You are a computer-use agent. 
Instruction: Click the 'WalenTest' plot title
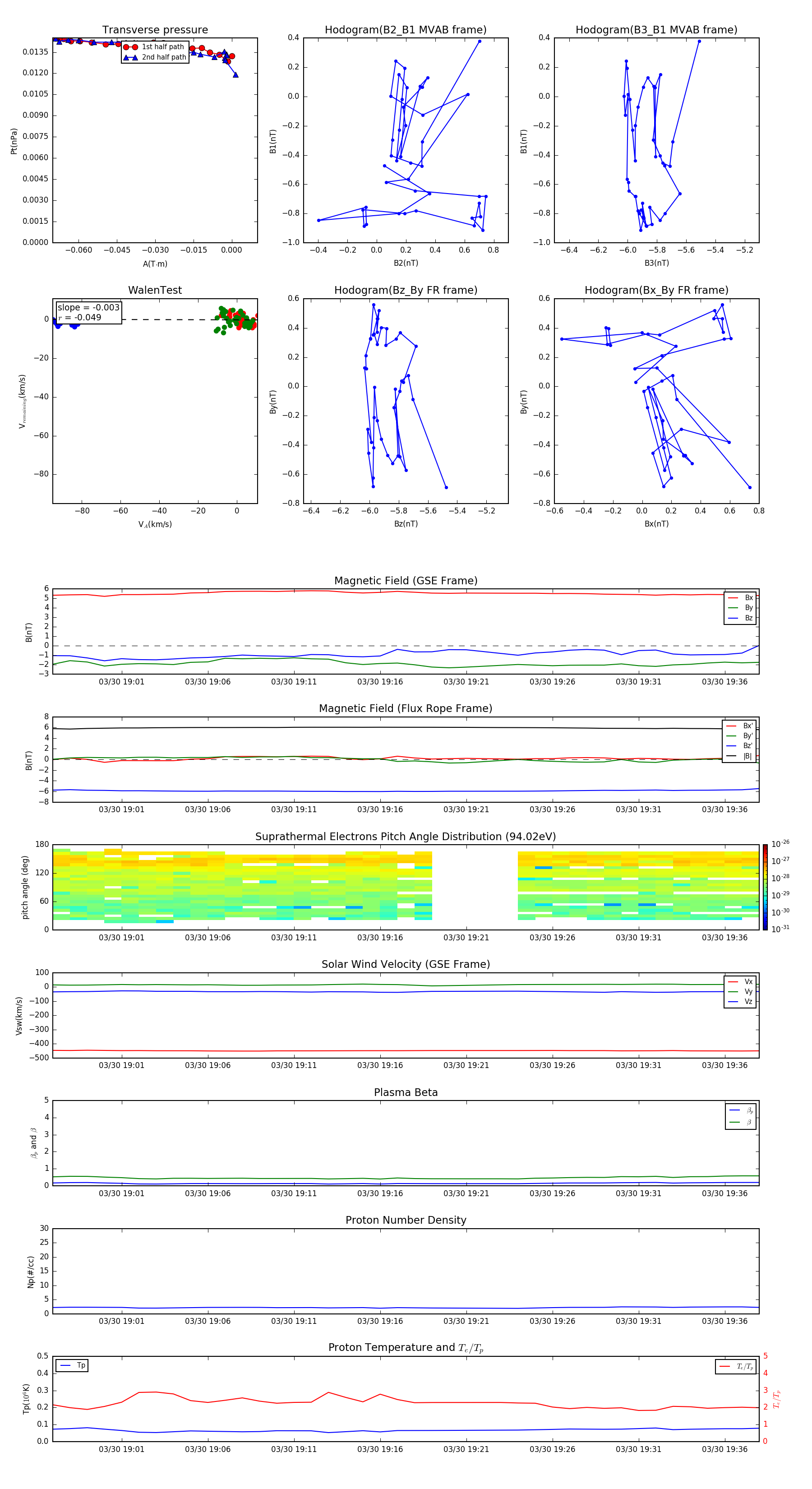[155, 290]
